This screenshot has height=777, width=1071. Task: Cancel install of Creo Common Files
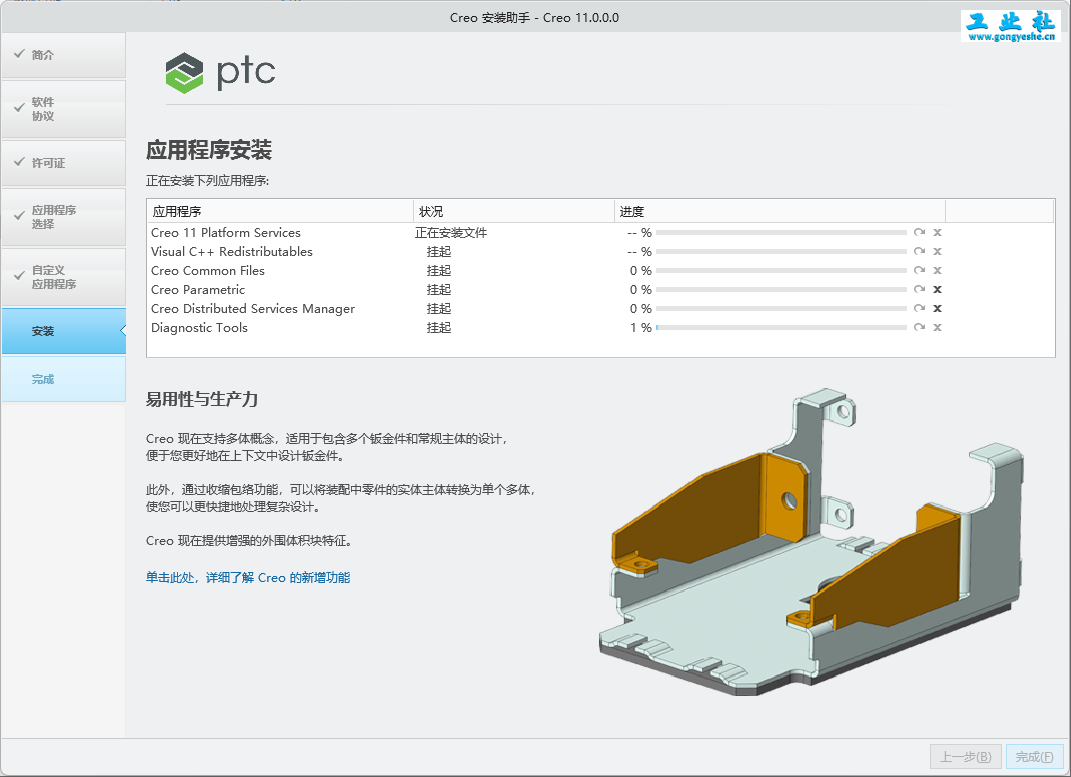(937, 270)
